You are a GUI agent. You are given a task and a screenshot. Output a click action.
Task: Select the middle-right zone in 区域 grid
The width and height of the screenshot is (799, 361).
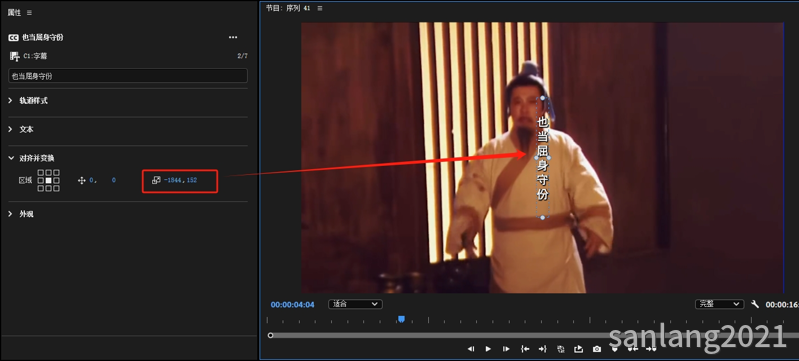[56, 180]
